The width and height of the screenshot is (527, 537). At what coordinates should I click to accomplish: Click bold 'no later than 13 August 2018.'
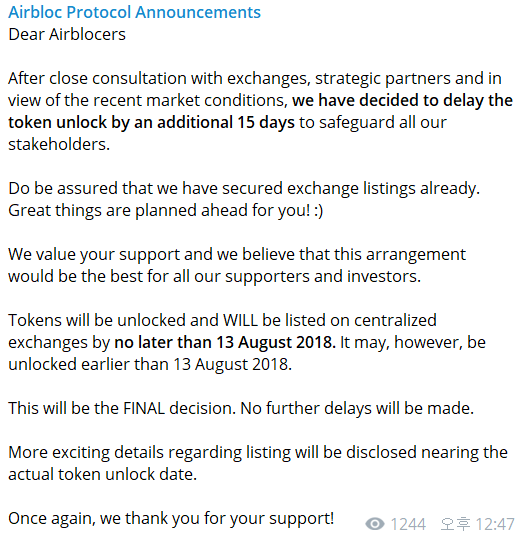click(225, 342)
